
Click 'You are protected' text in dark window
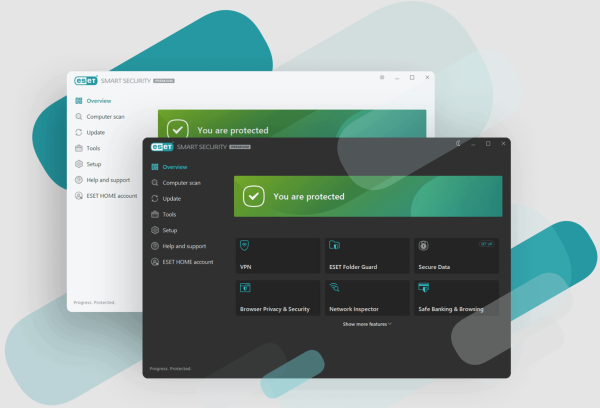pyautogui.click(x=309, y=197)
